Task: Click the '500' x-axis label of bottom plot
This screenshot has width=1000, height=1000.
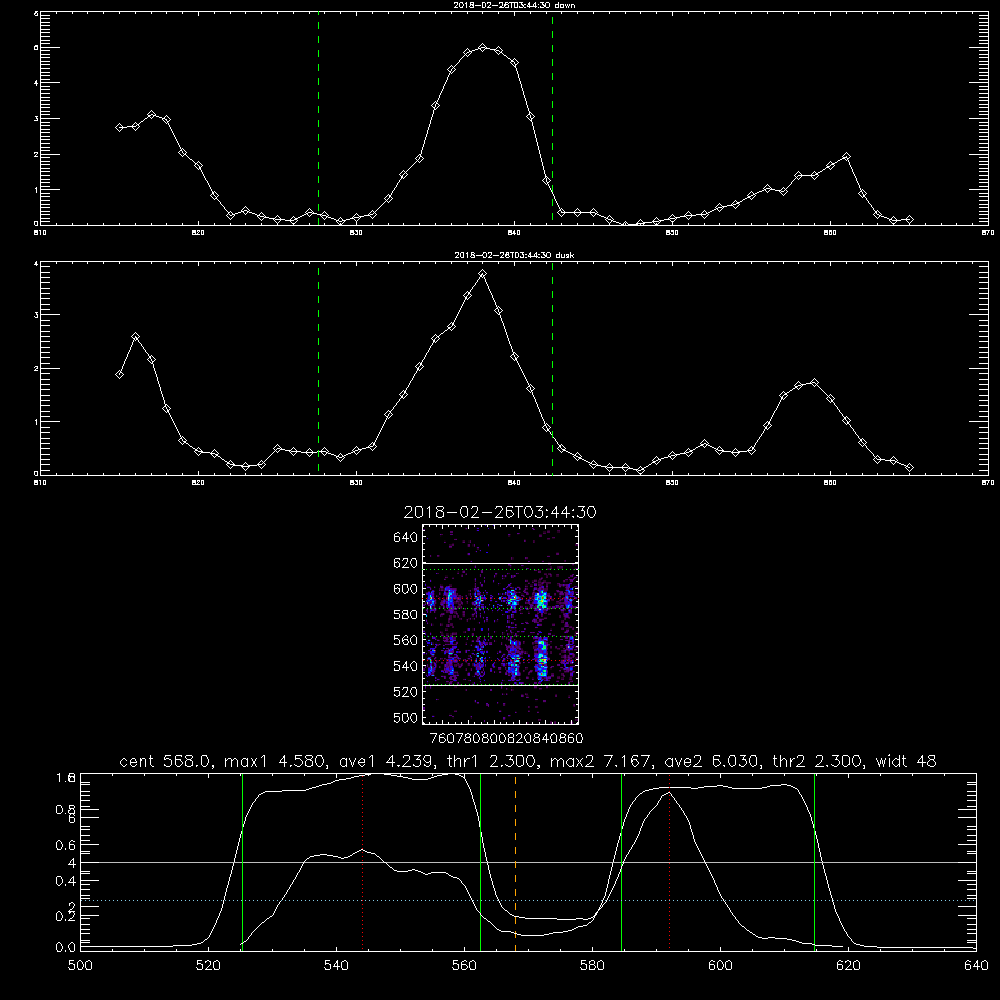Action: pyautogui.click(x=80, y=966)
